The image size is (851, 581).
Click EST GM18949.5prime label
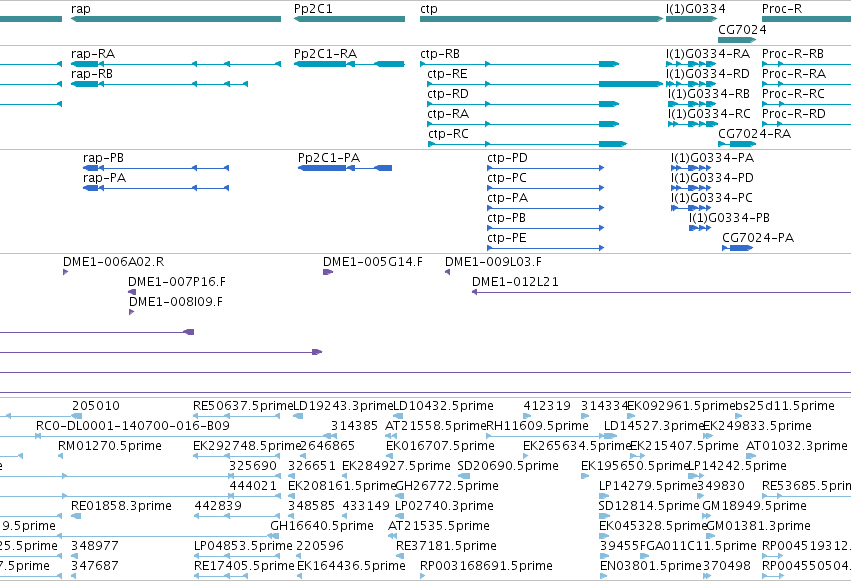[x=754, y=506]
